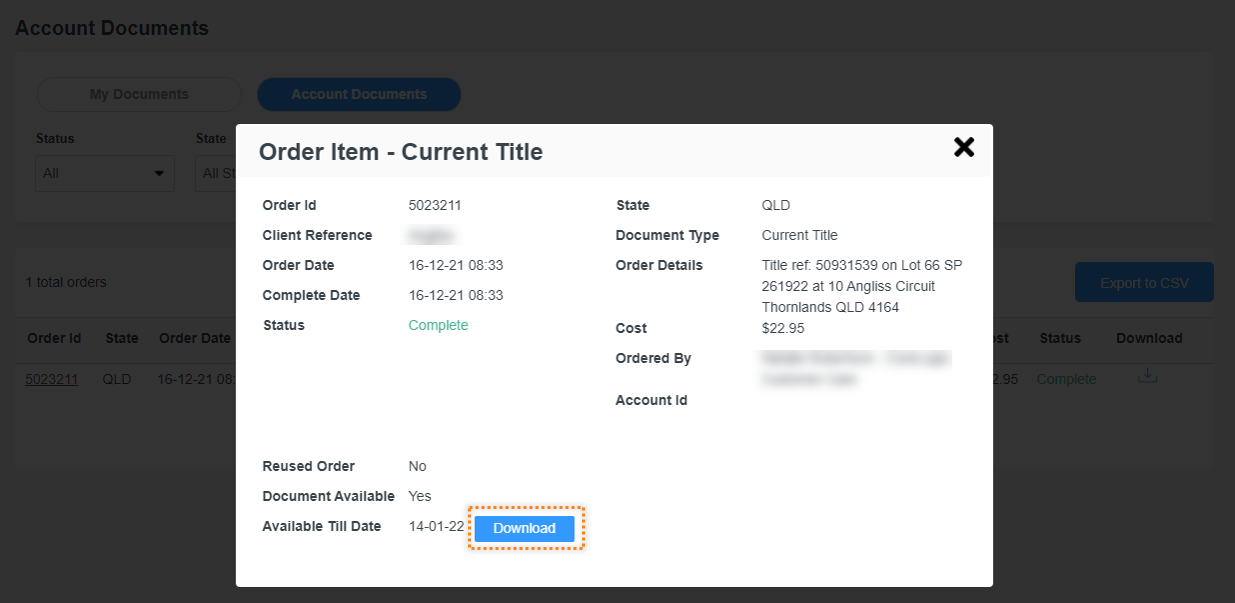Image resolution: width=1235 pixels, height=603 pixels.
Task: Click the Order Item - Current Title heading
Action: [x=401, y=152]
